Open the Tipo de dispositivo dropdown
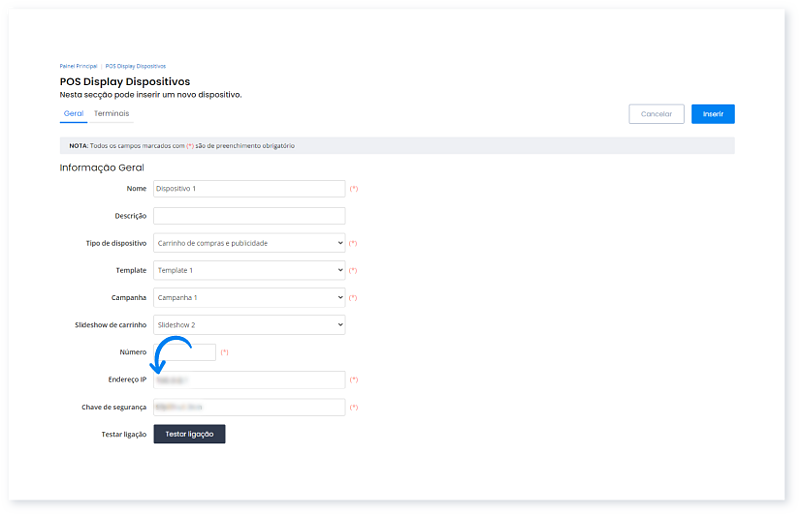This screenshot has height=515, width=800. (x=249, y=243)
